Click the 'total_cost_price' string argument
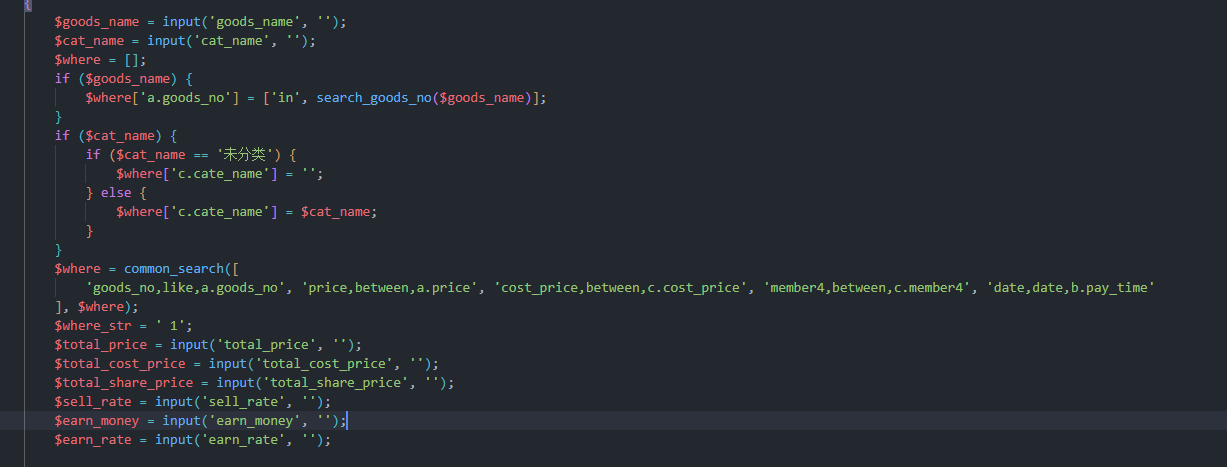Screen dimensions: 1227x467 [x=324, y=364]
